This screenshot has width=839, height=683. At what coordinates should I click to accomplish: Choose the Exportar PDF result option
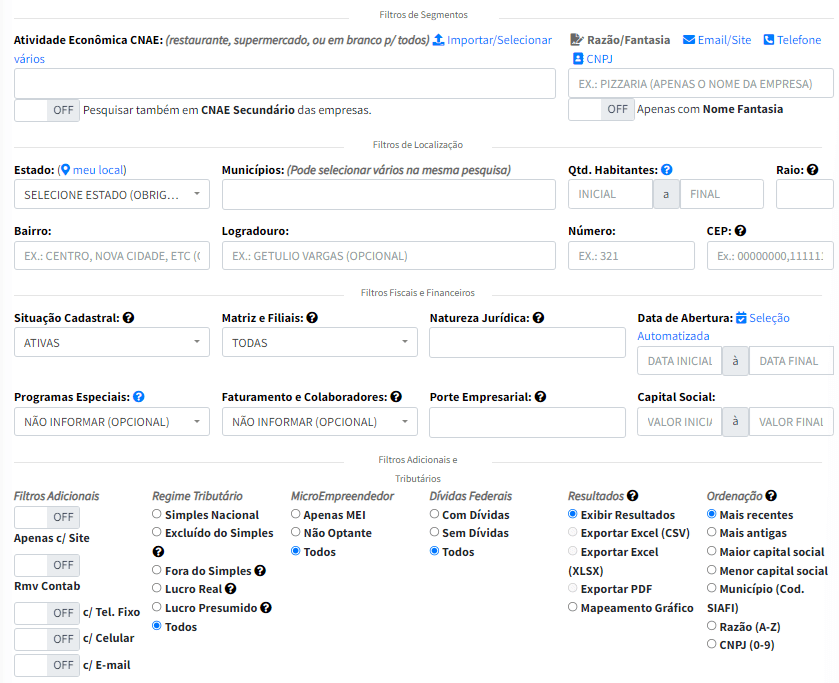pos(573,588)
